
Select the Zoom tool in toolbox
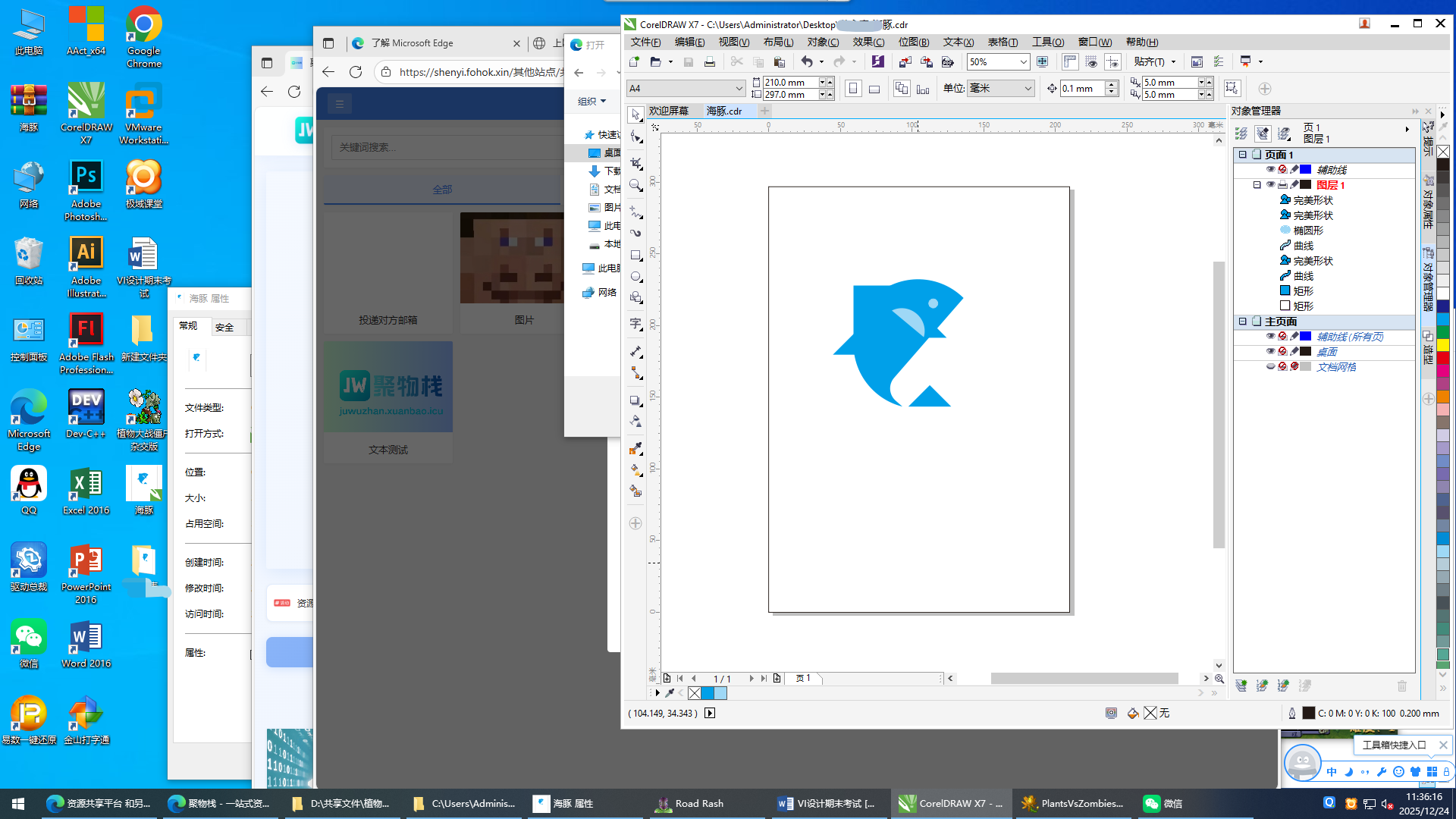coord(635,186)
